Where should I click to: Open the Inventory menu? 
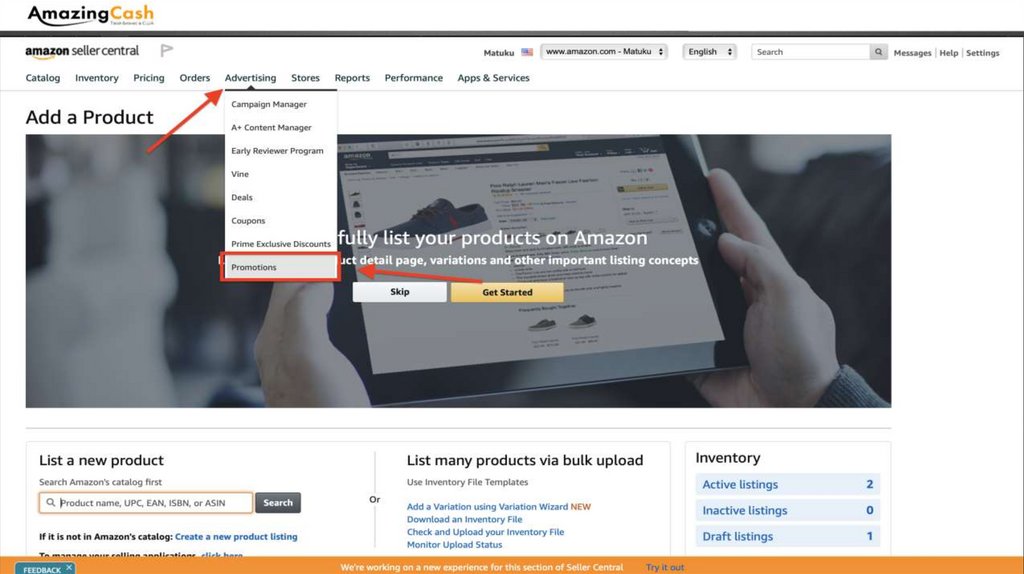pos(97,78)
